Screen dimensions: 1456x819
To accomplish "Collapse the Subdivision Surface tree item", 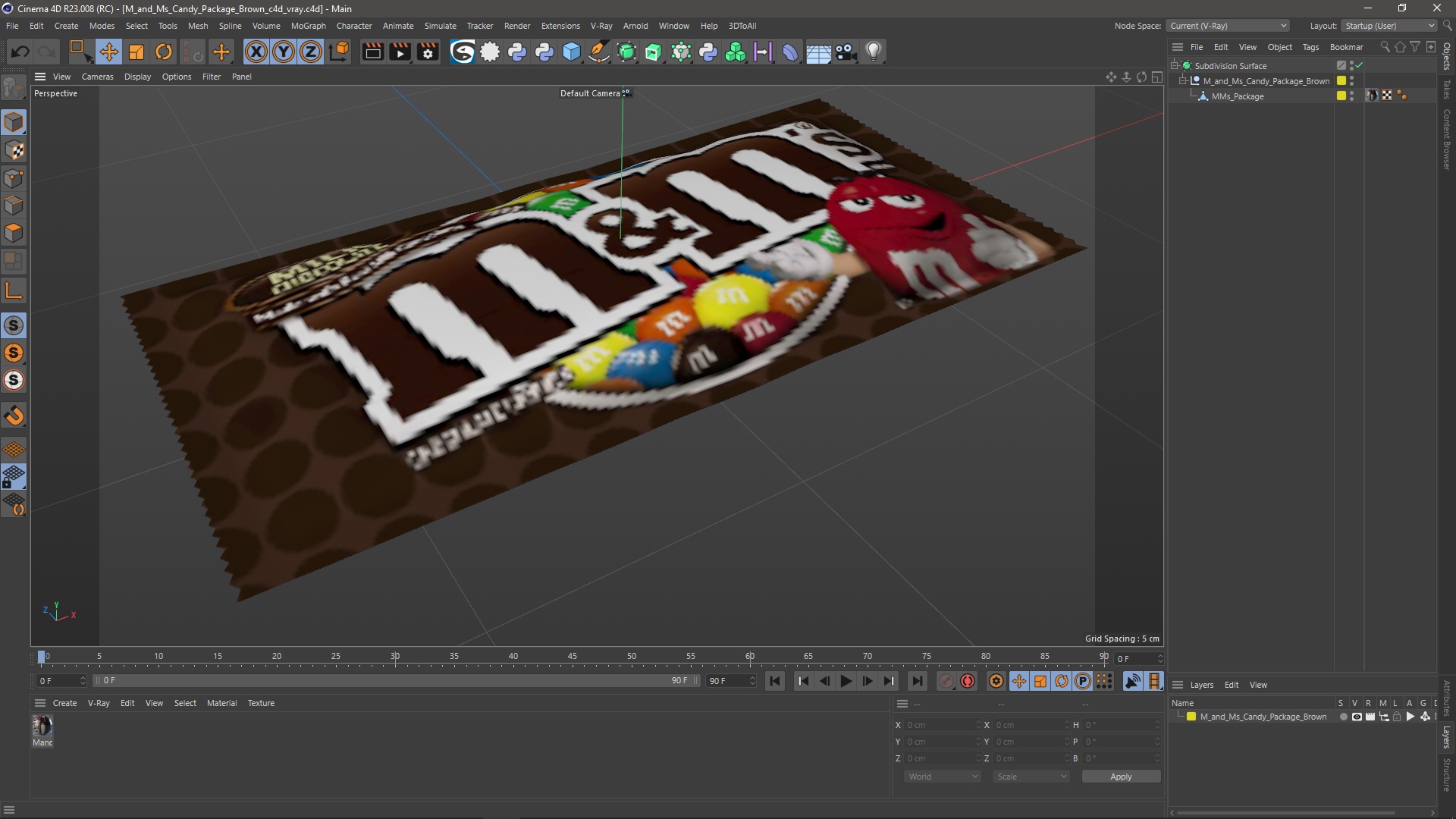I will click(1174, 66).
